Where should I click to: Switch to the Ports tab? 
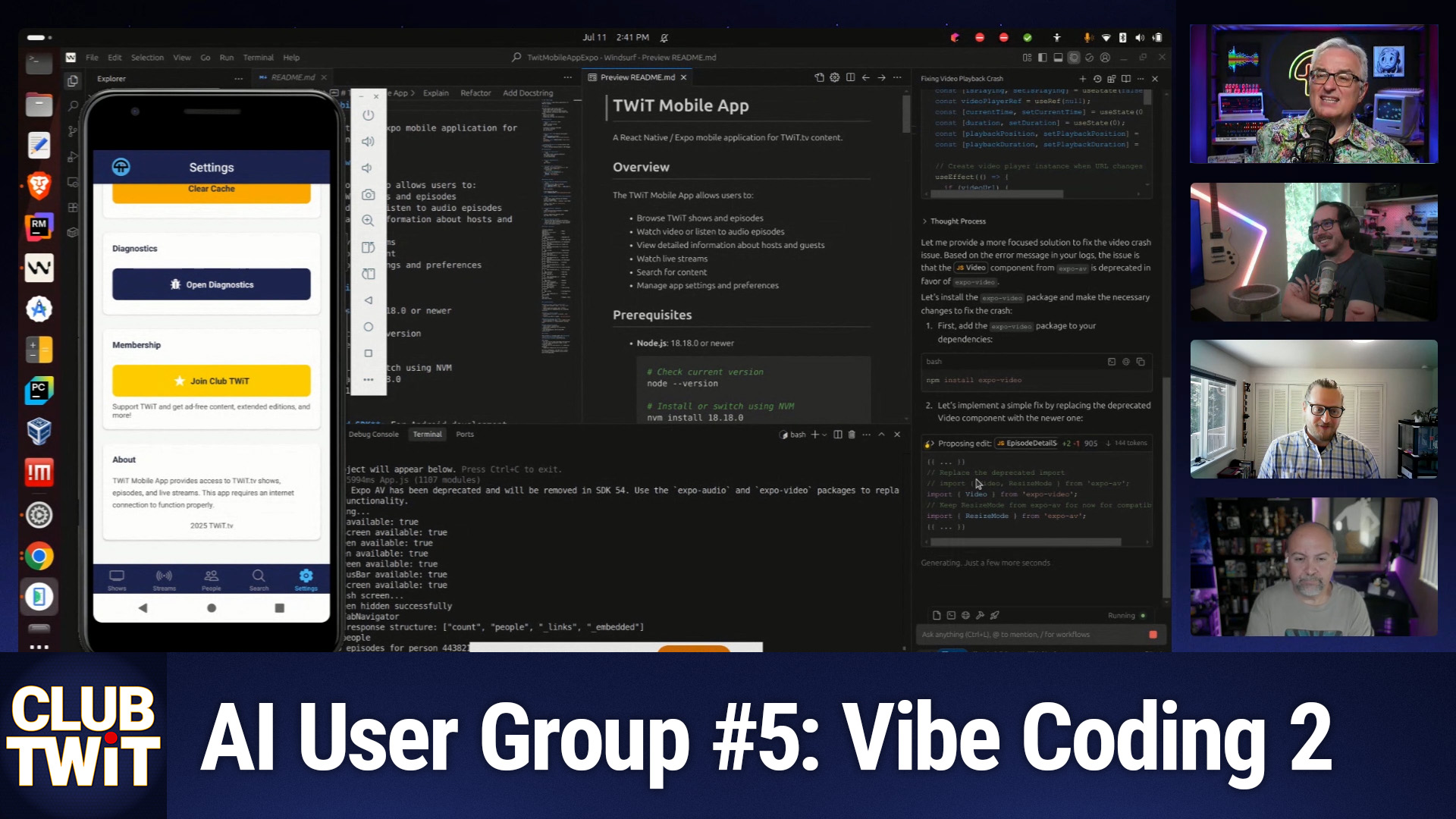click(x=465, y=435)
